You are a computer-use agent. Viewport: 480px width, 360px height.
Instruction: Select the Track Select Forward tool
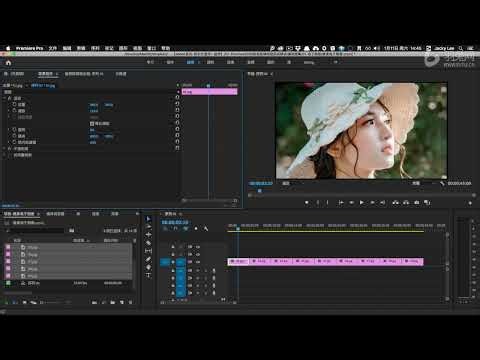[x=149, y=227]
